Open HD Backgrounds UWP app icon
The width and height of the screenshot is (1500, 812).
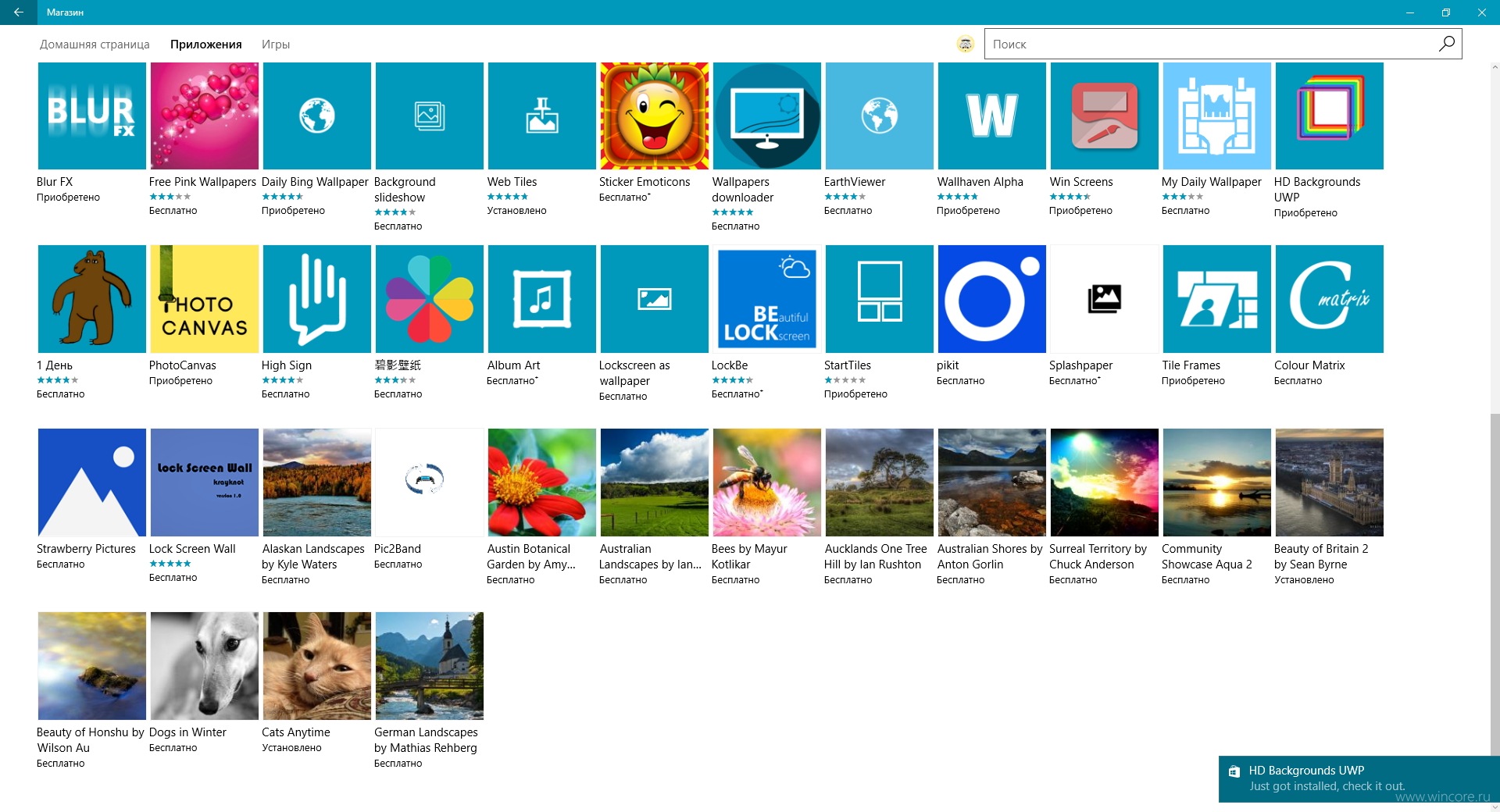[x=1330, y=116]
